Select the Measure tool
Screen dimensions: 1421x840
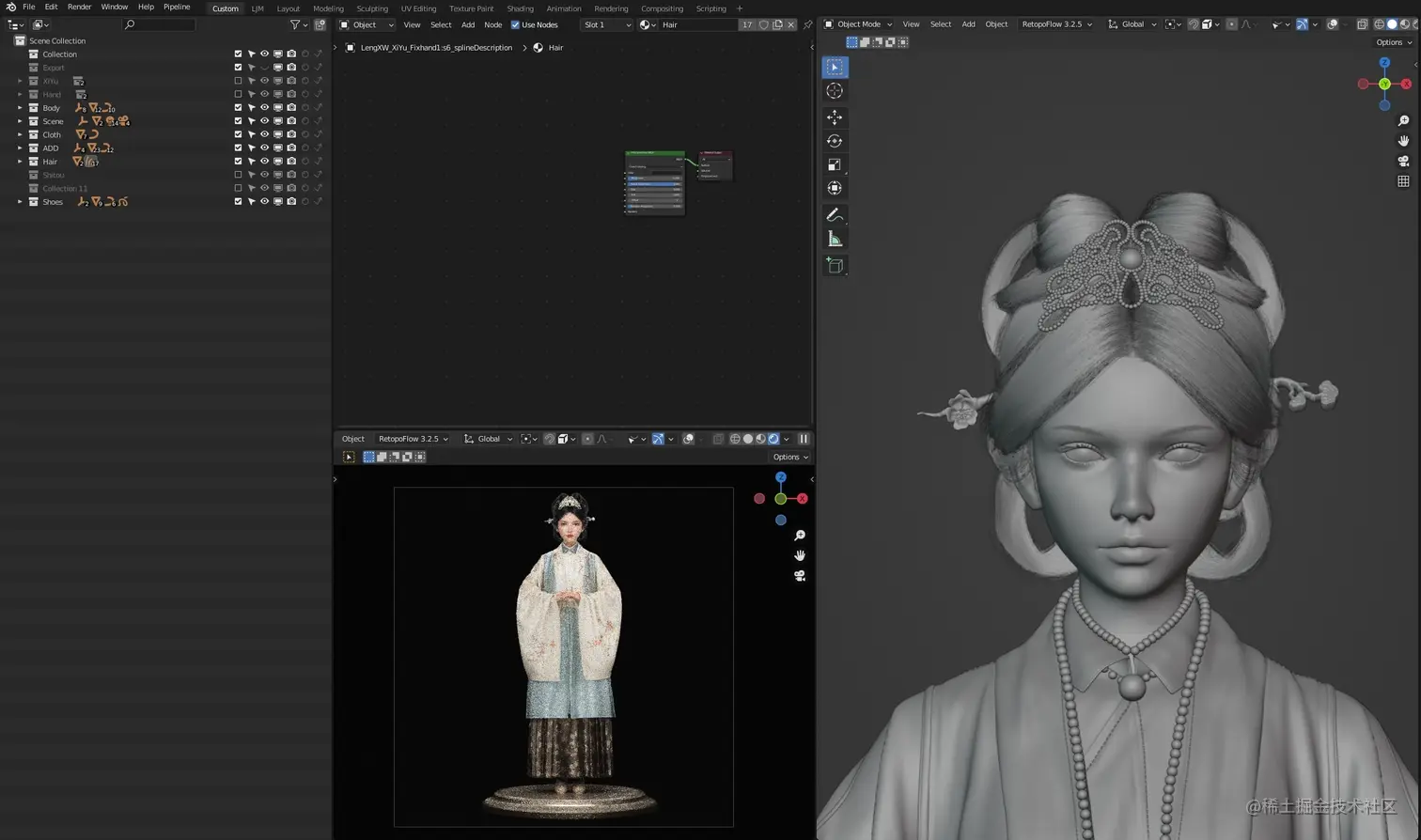coord(834,240)
